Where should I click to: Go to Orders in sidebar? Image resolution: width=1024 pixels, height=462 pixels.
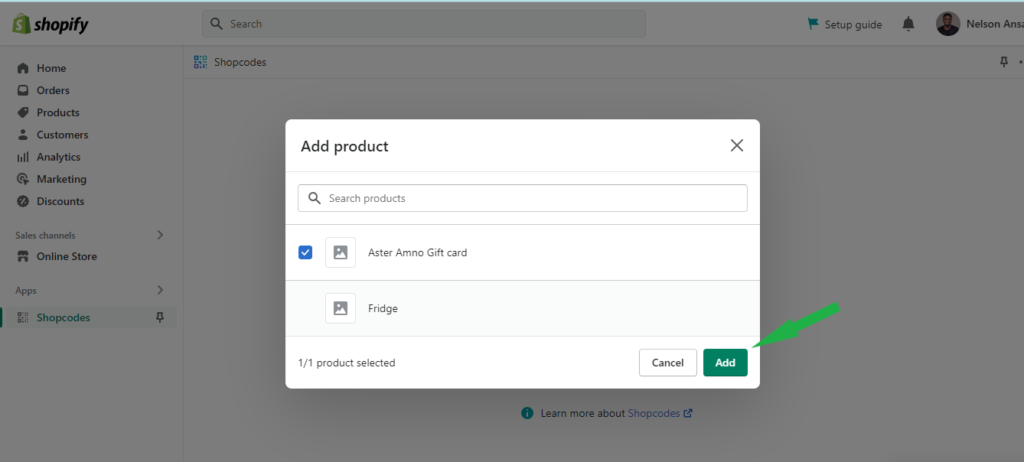(x=52, y=90)
